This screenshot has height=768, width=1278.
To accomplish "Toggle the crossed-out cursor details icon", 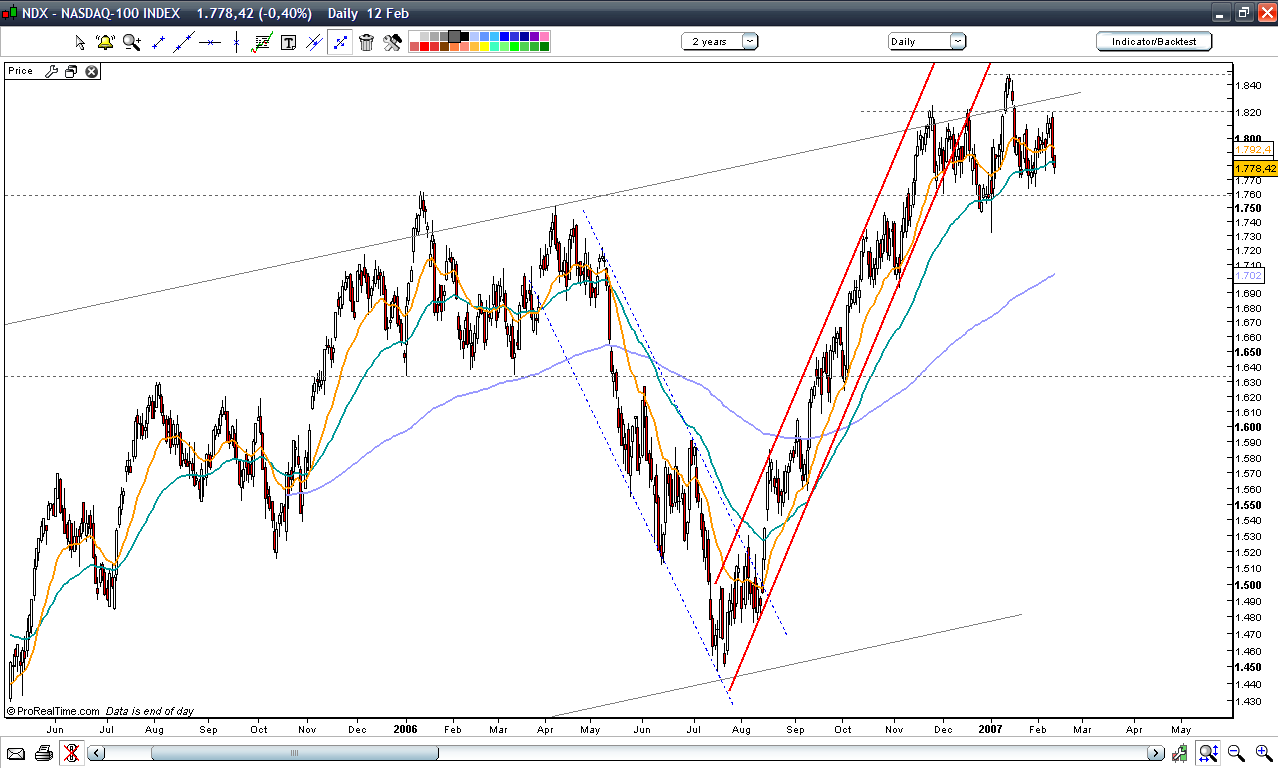I will click(71, 753).
